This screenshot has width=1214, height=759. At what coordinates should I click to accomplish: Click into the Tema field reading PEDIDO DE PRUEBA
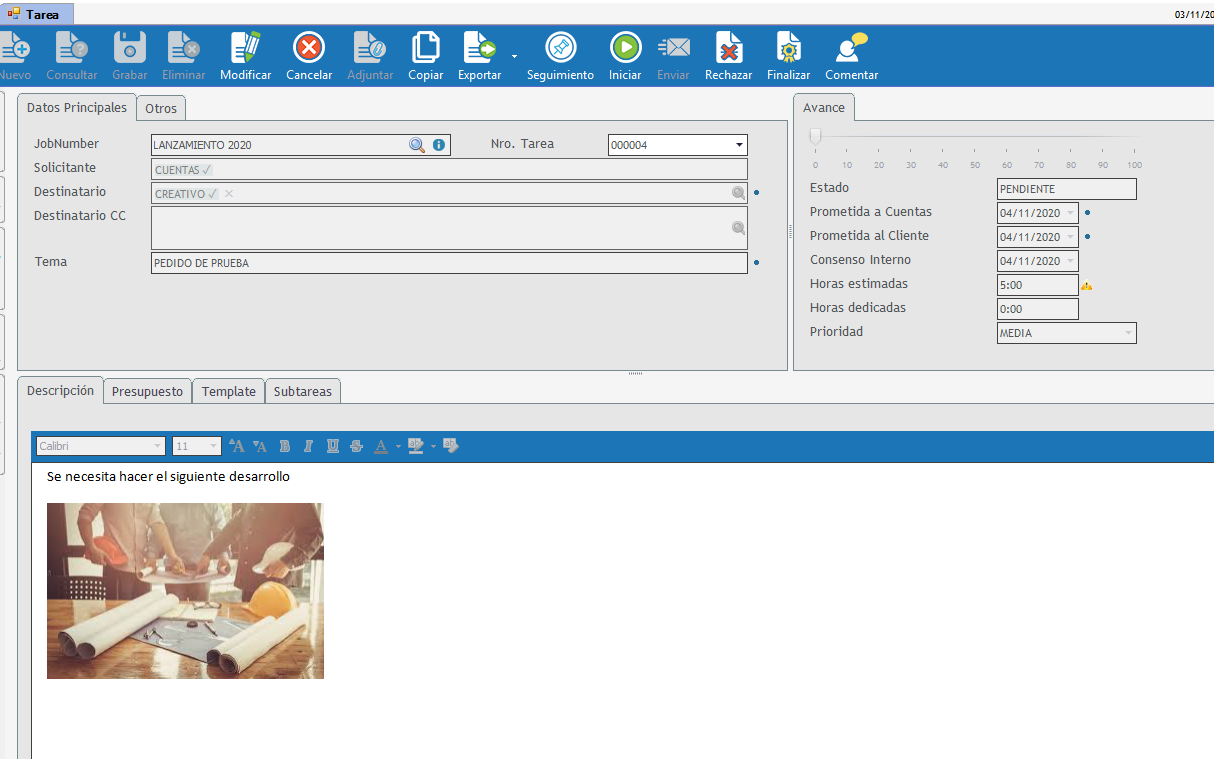pos(448,263)
